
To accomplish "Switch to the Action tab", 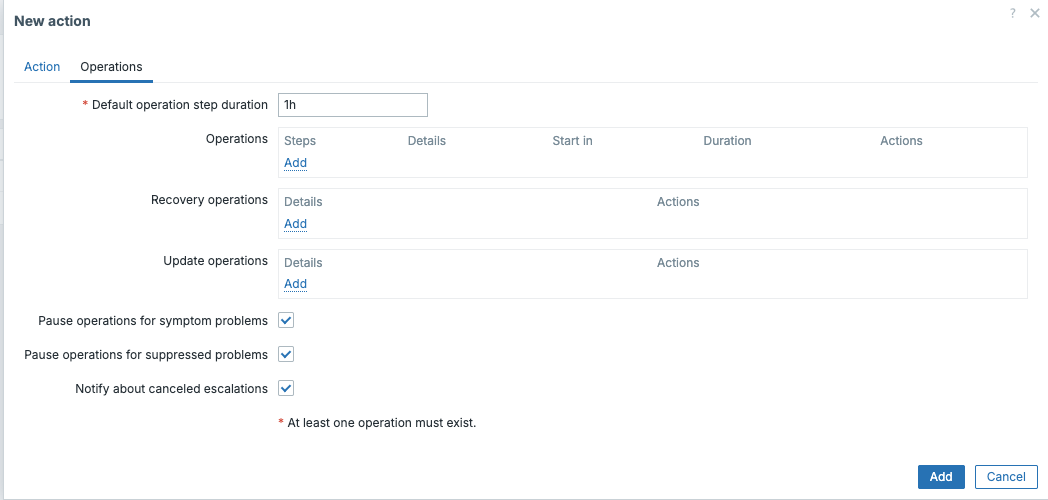I will click(x=42, y=67).
